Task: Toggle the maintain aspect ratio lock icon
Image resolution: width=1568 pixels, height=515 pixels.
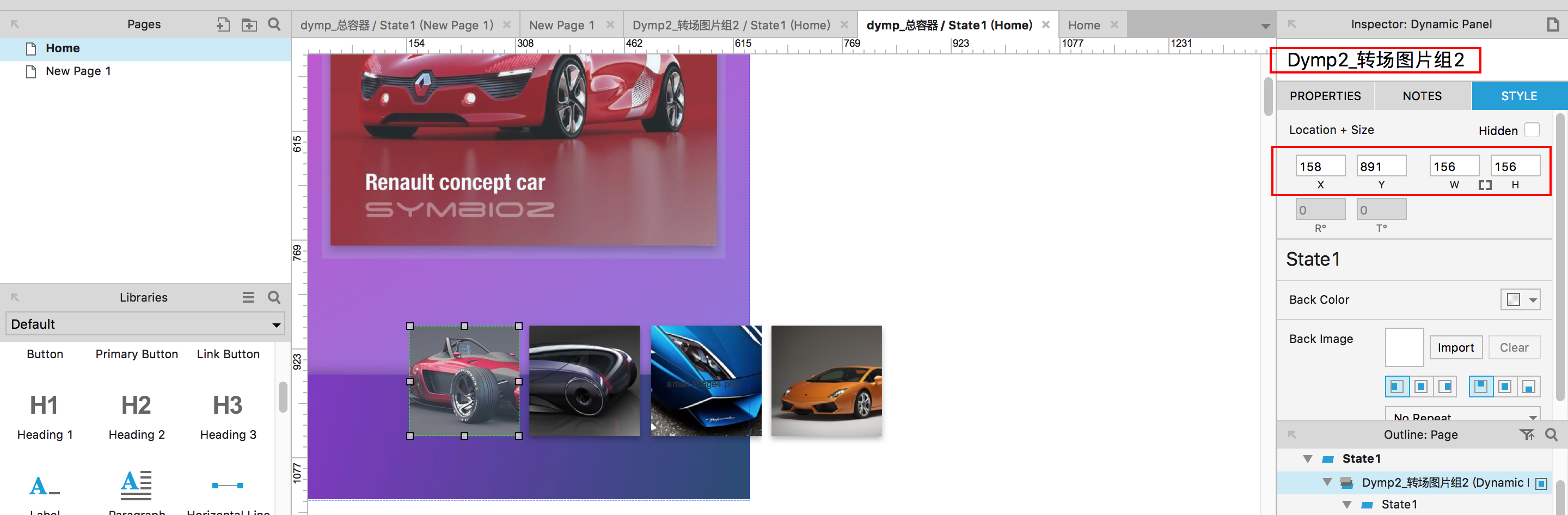Action: coord(1485,185)
